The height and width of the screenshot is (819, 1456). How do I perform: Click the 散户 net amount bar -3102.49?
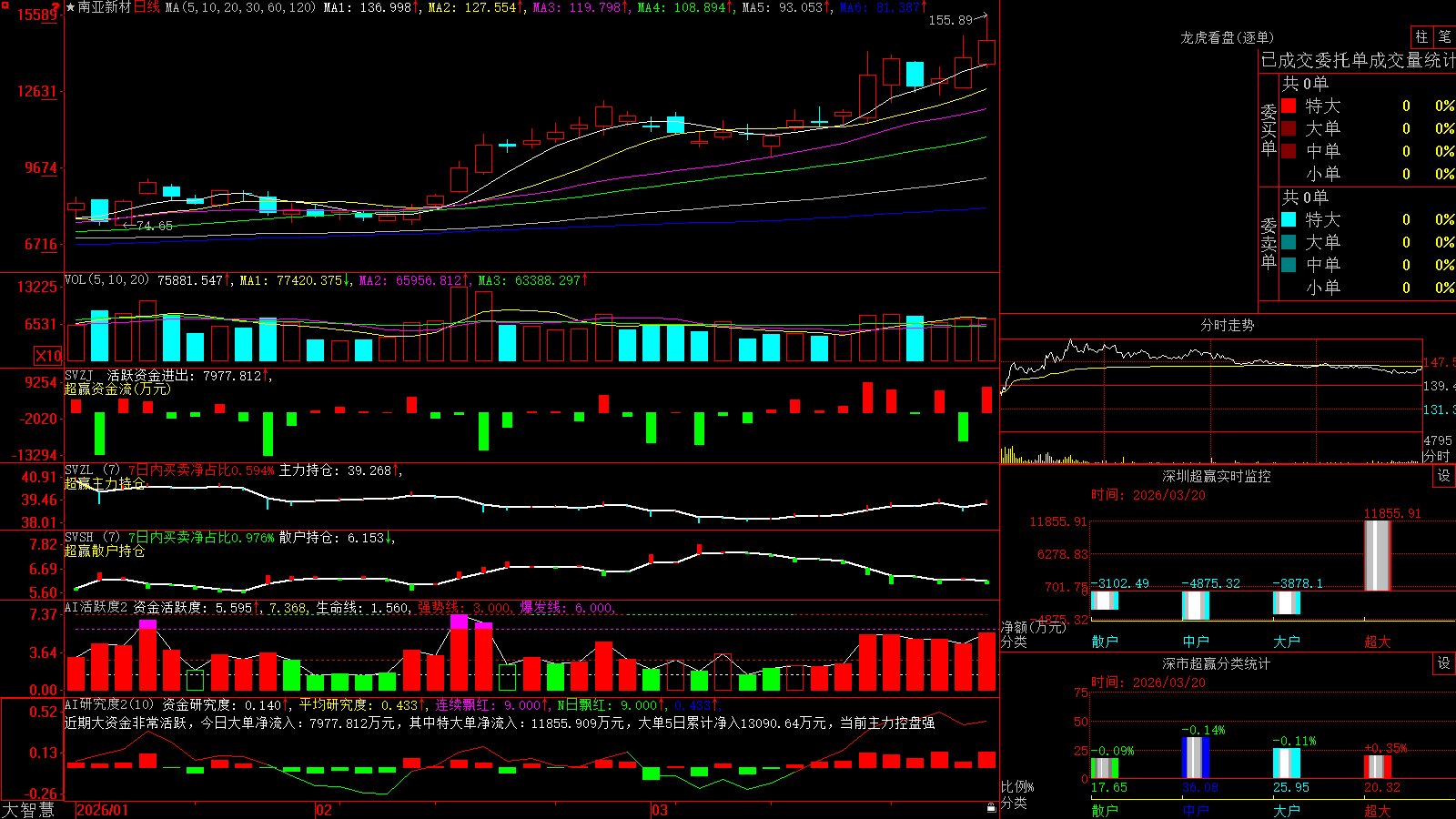pyautogui.click(x=1105, y=601)
